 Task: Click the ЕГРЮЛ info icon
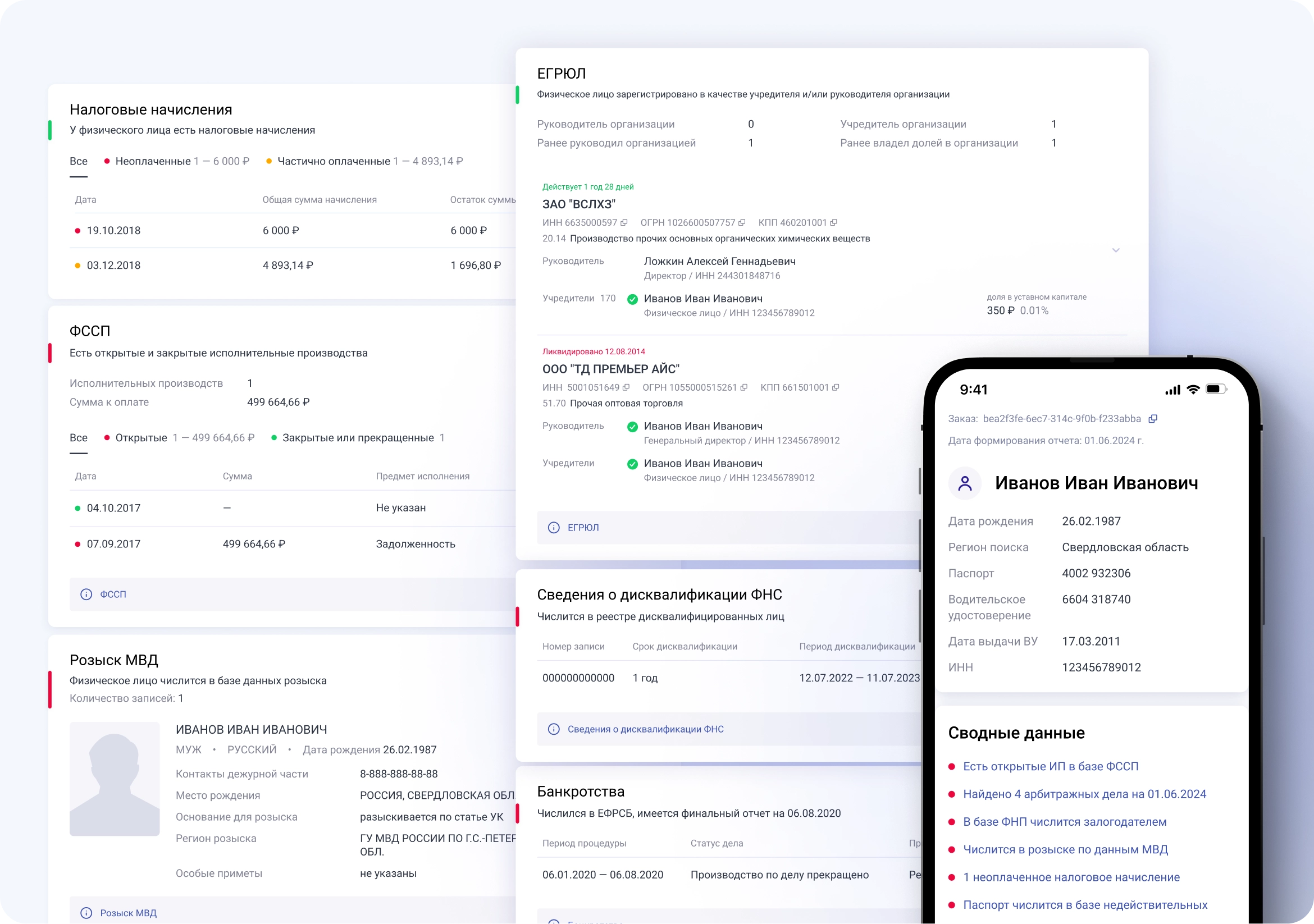[553, 528]
